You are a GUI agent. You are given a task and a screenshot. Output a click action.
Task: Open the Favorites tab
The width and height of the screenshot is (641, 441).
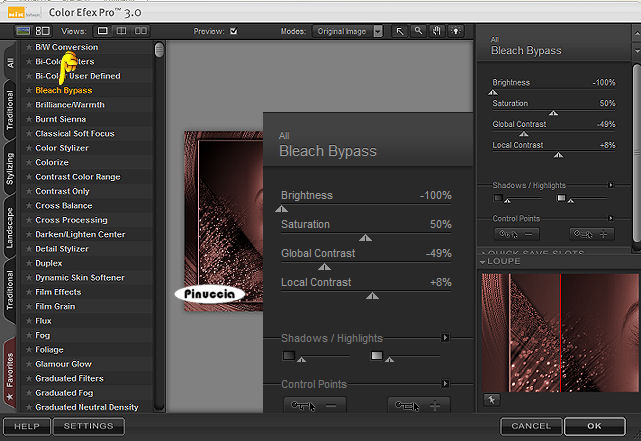(x=10, y=375)
